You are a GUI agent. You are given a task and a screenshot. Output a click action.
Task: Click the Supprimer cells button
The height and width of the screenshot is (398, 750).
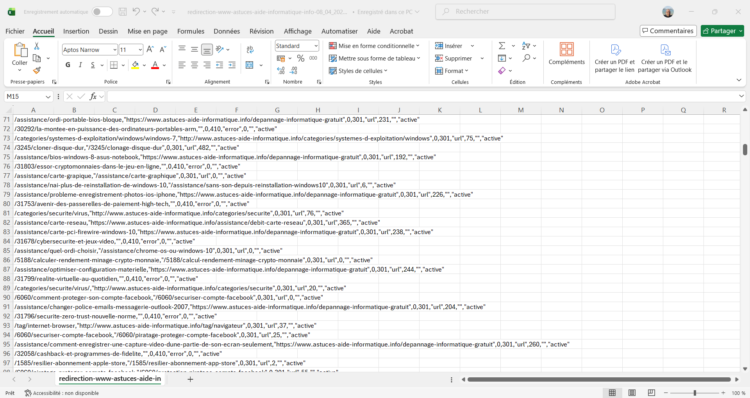[453, 58]
